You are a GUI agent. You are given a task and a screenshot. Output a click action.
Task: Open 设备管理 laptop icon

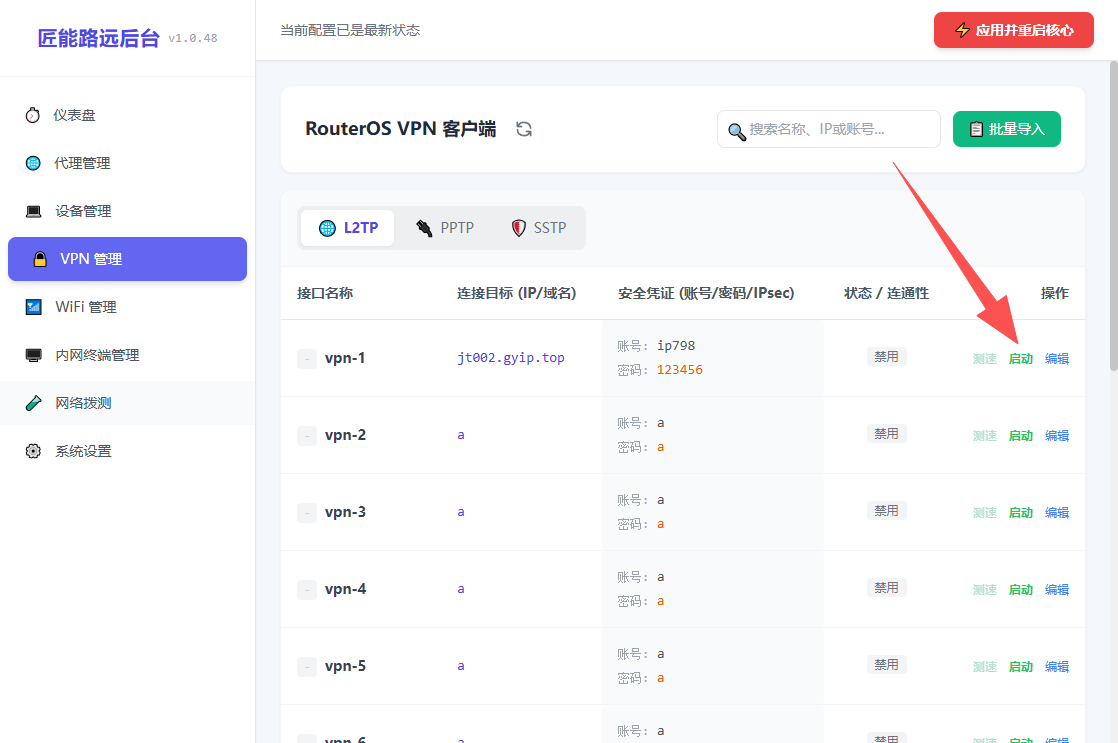[x=33, y=211]
